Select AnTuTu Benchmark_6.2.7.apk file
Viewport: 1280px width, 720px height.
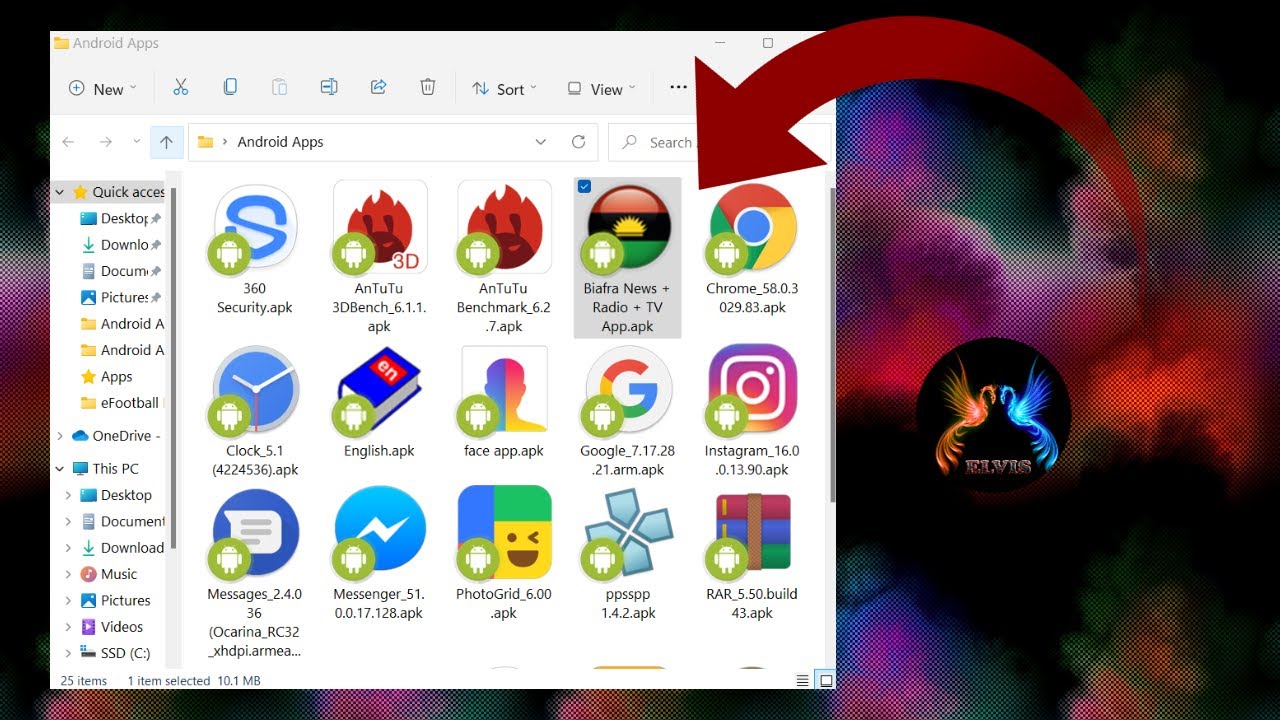pos(504,258)
